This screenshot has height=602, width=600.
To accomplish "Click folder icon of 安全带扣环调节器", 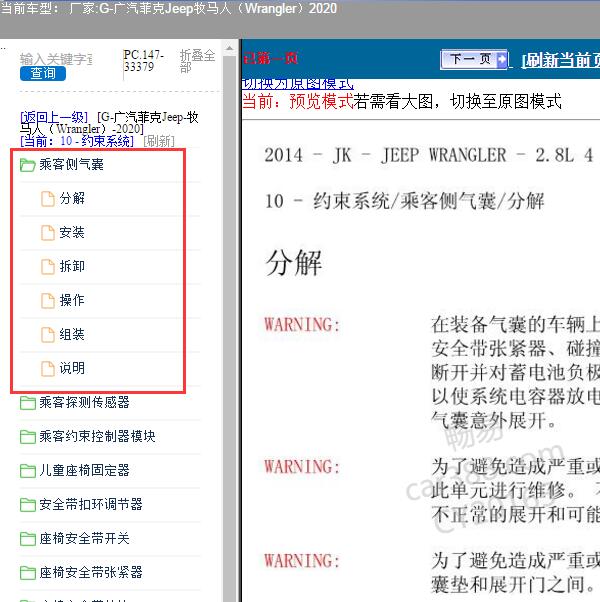I will [x=28, y=505].
